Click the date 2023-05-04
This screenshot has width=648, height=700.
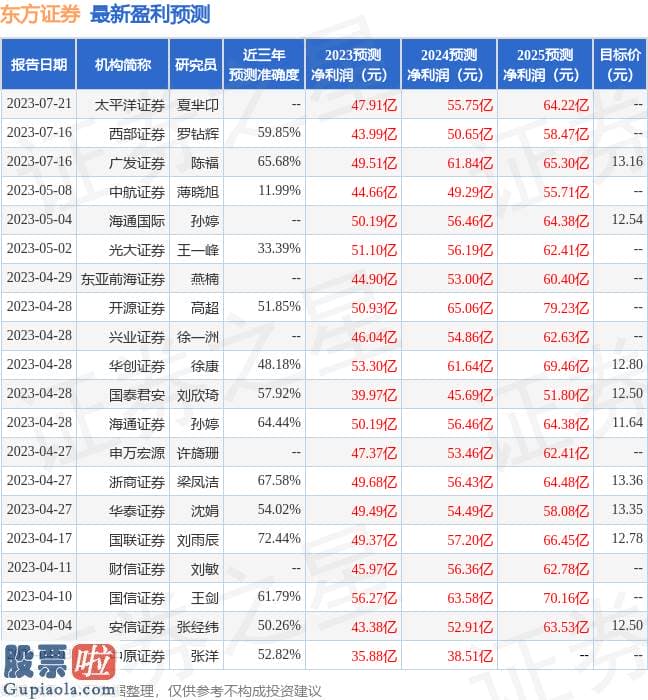[x=39, y=220]
